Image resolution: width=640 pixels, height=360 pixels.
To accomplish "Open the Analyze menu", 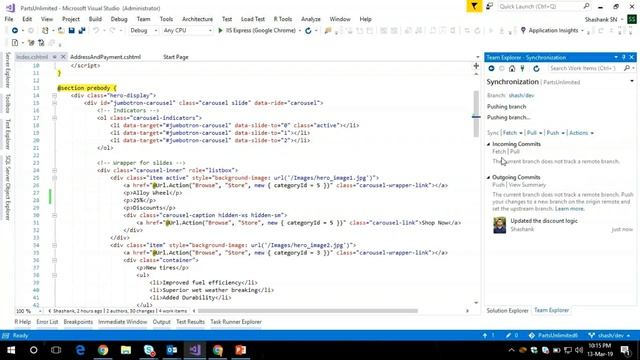I will click(x=311, y=19).
